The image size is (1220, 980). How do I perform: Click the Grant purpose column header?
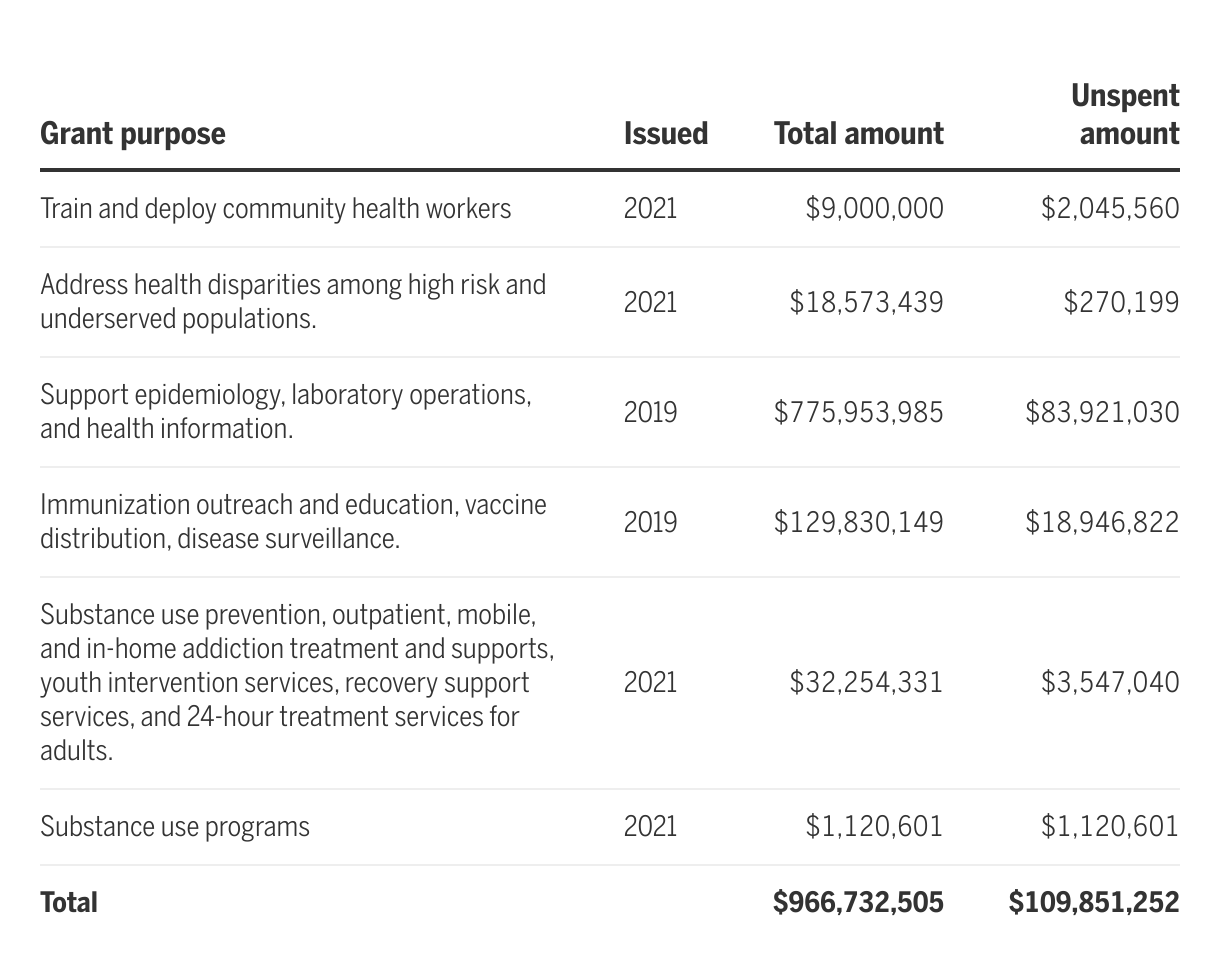click(x=133, y=134)
